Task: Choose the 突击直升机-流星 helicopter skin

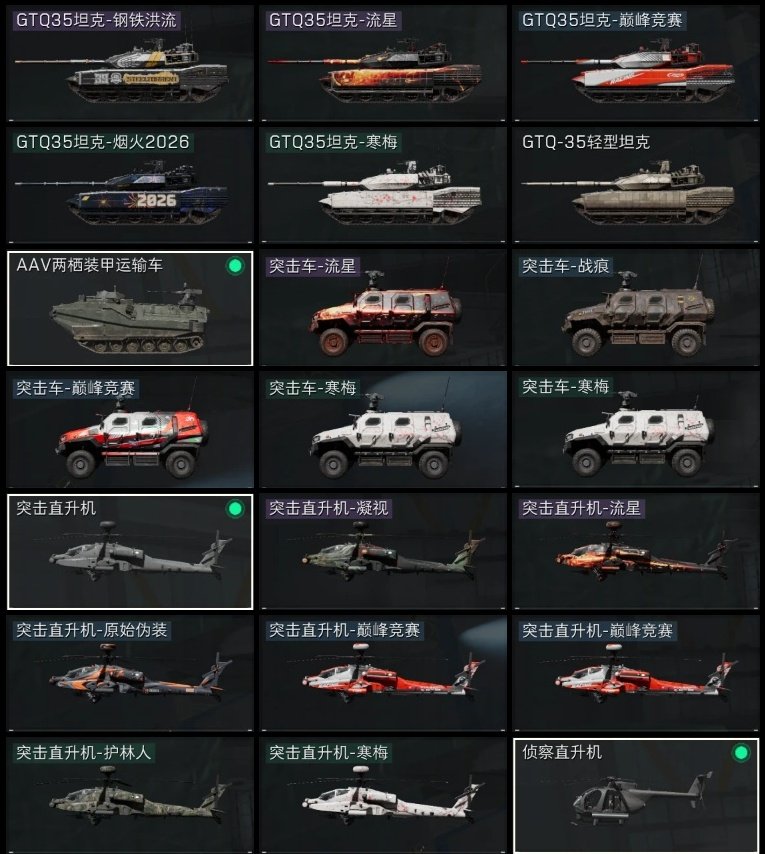Action: [x=635, y=551]
